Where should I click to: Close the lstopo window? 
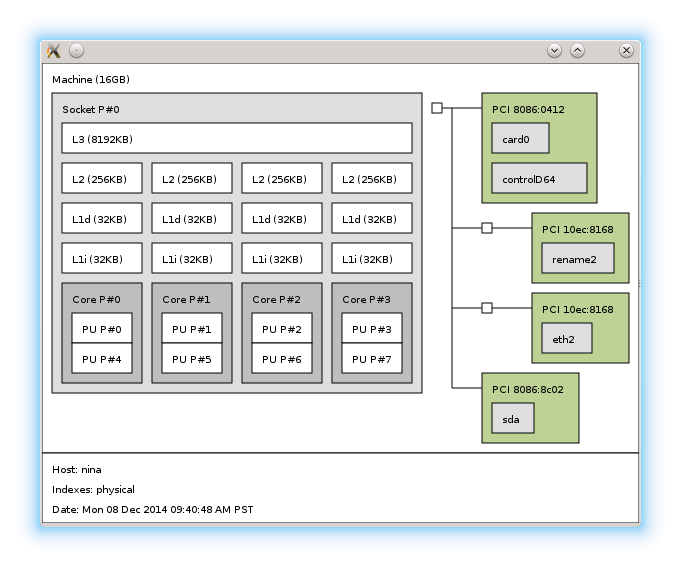tap(626, 51)
